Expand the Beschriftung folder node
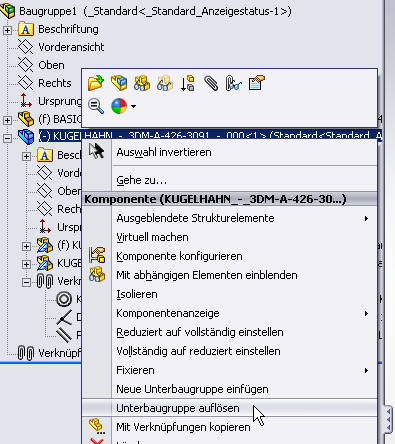This screenshot has width=395, height=444. coord(7,30)
